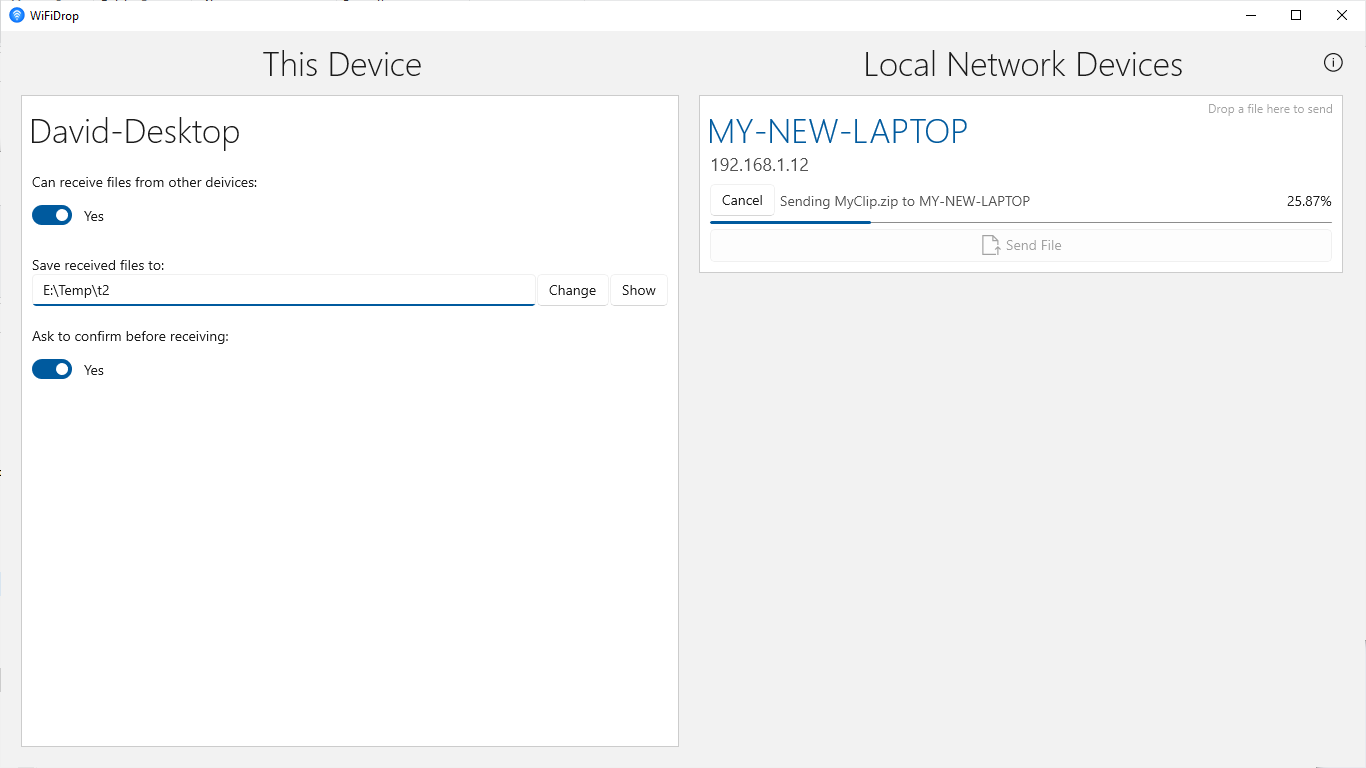
Task: Click the save path field showing E:\Temp\t2
Action: point(284,290)
